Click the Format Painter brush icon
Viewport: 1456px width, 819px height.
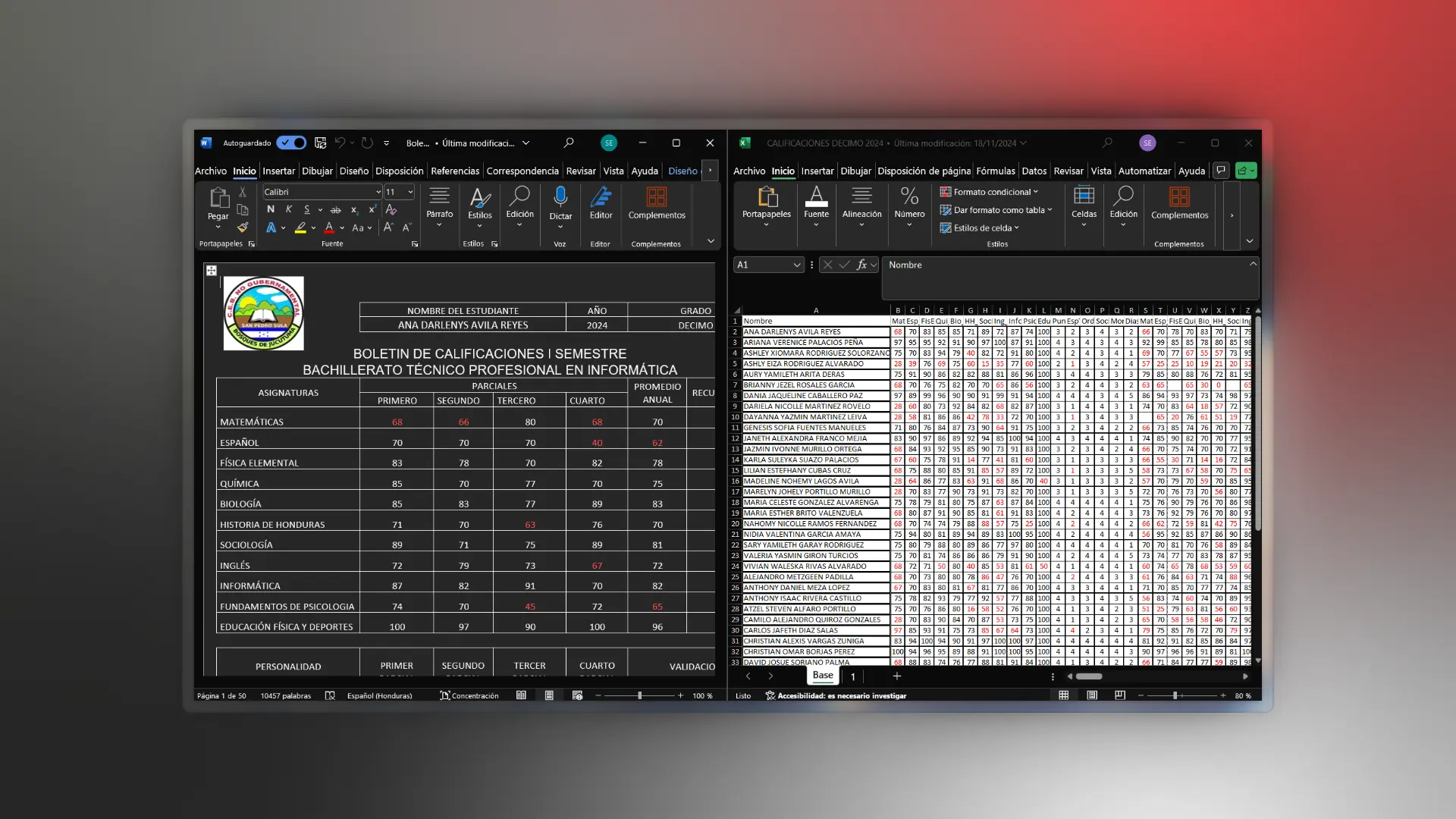tap(243, 227)
